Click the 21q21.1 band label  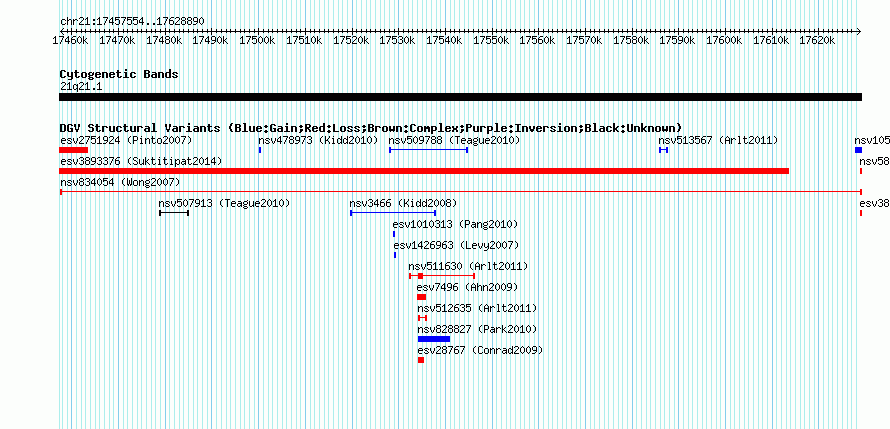point(81,87)
